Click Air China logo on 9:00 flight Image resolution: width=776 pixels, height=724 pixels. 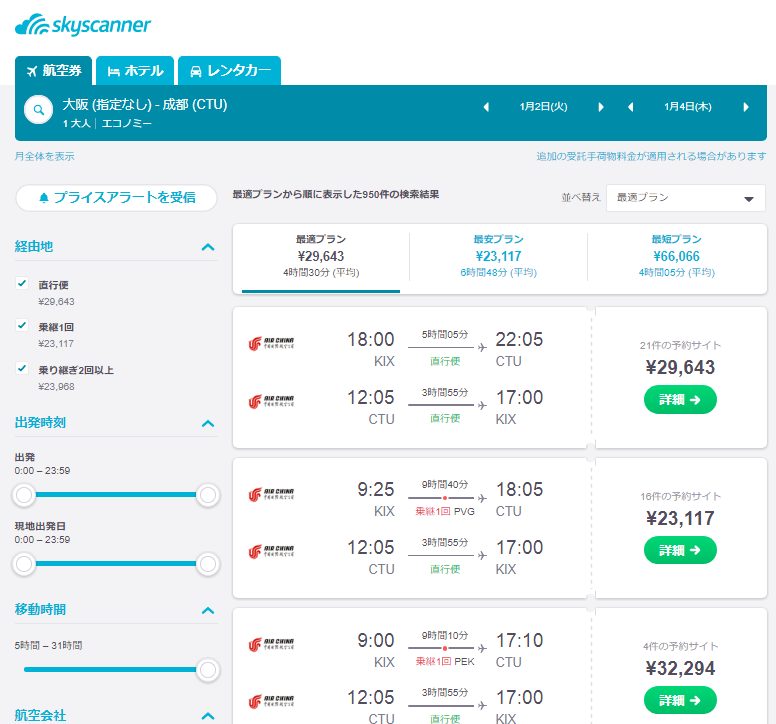[x=271, y=644]
